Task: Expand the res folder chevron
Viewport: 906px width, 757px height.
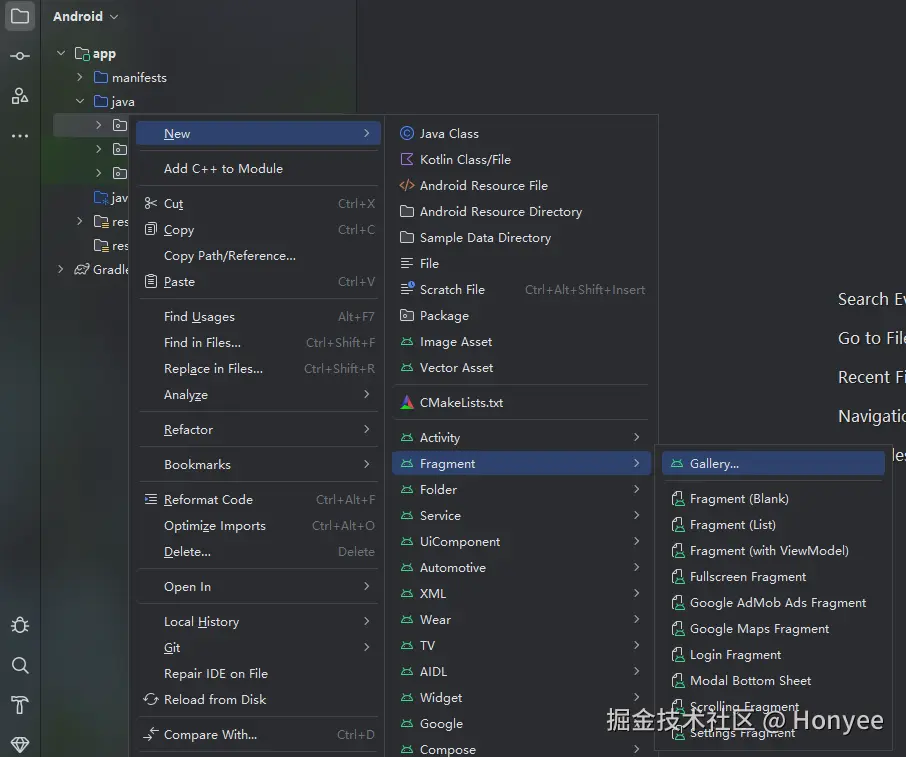Action: [80, 221]
